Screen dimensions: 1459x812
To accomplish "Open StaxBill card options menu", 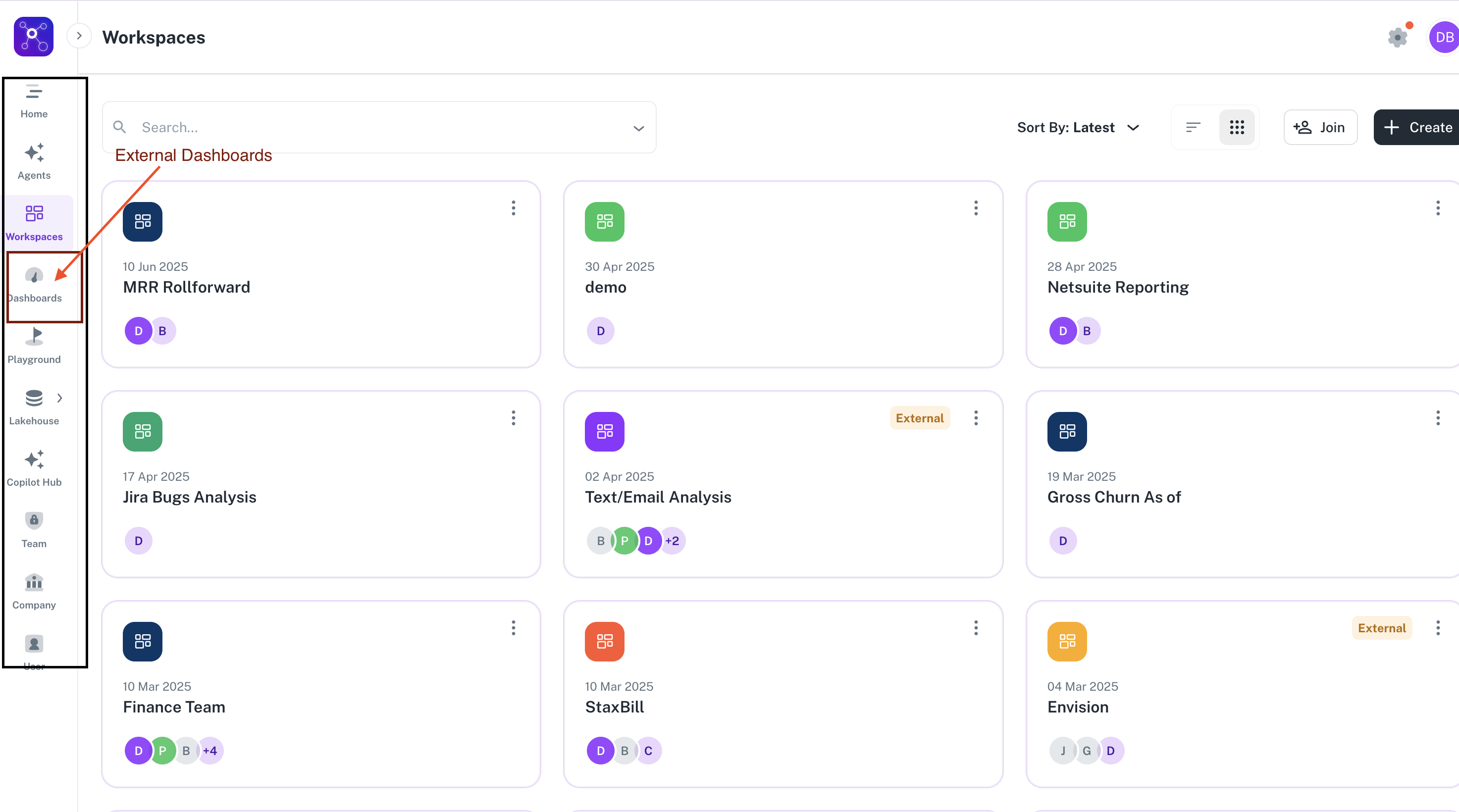I will click(976, 627).
